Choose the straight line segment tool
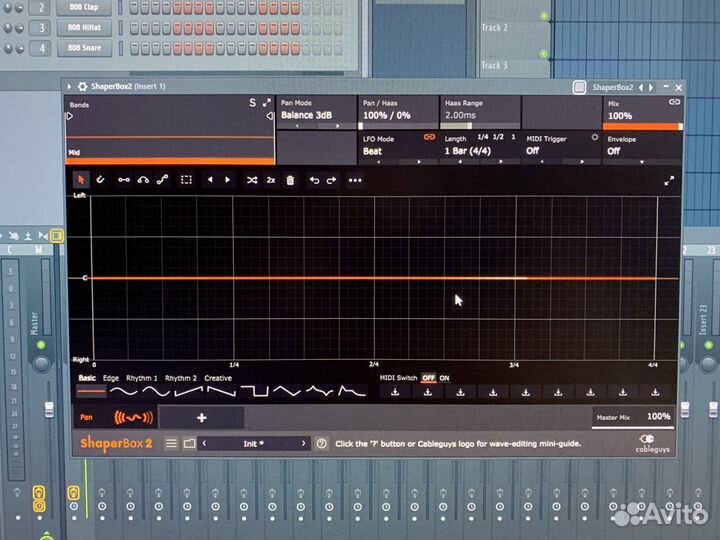The image size is (720, 540). tap(124, 180)
